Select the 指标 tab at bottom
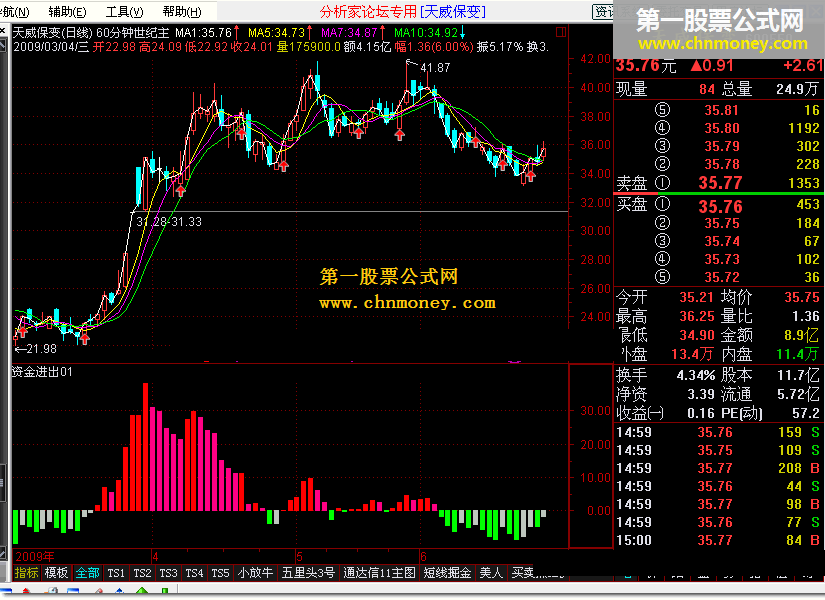825x600 pixels. 26,573
